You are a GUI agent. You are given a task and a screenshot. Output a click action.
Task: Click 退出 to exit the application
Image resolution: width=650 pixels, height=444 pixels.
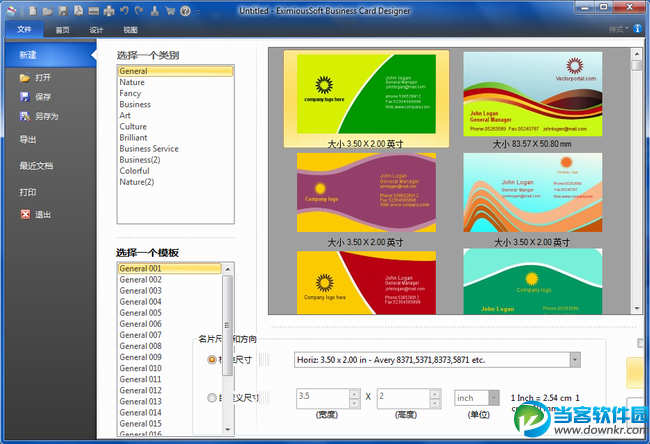pos(42,214)
